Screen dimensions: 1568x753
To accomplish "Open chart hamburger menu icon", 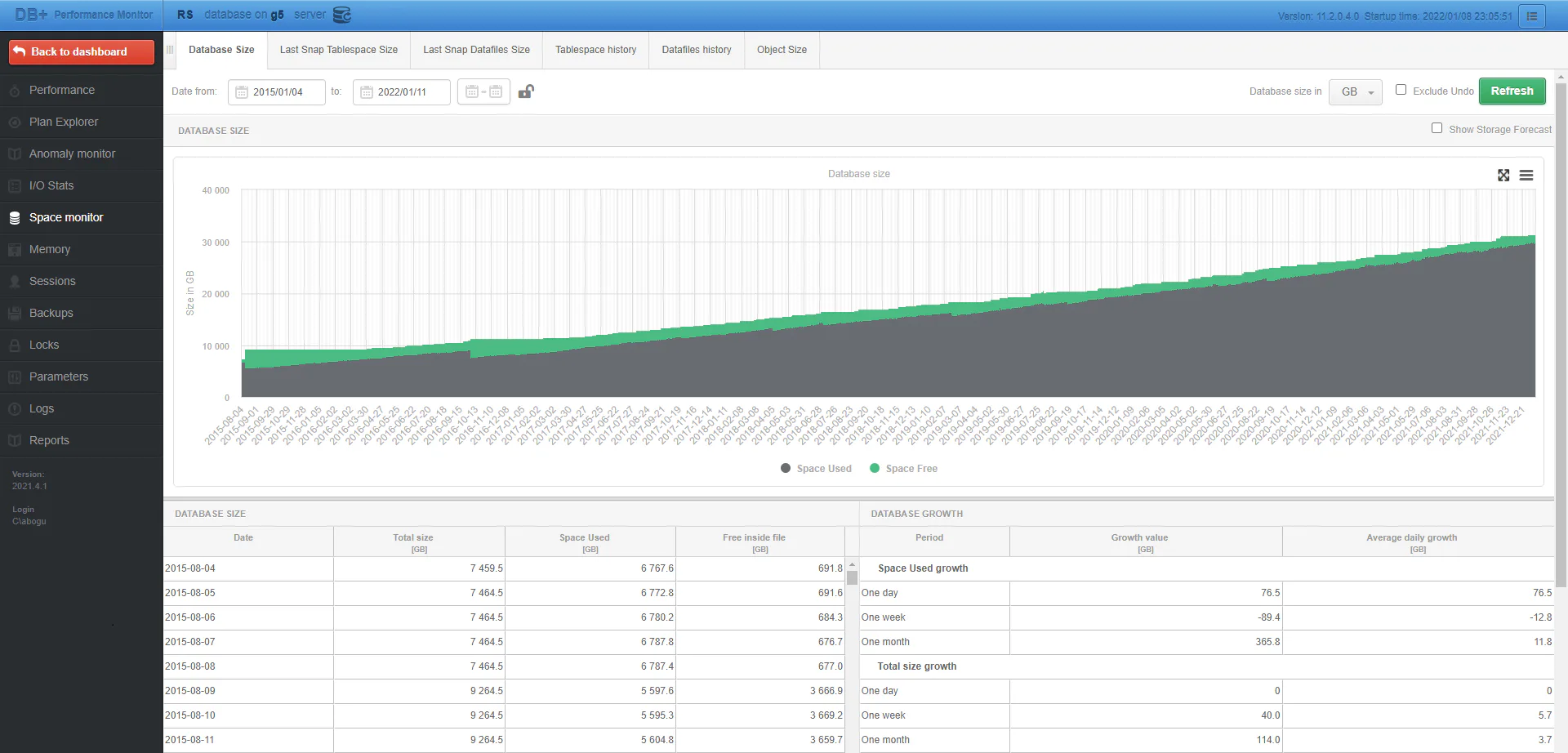I will tap(1526, 175).
